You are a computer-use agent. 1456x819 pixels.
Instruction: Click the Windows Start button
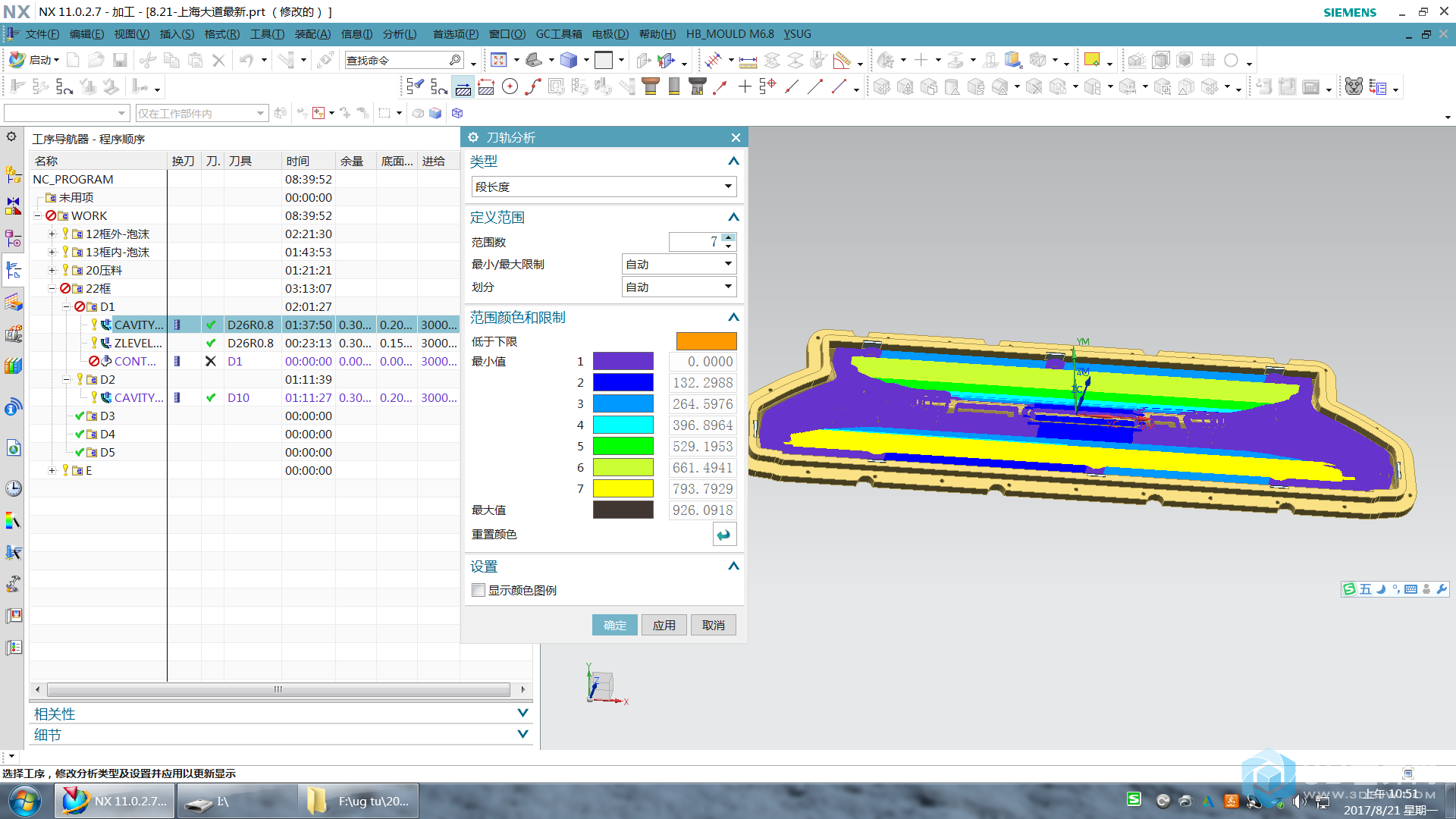pos(25,801)
